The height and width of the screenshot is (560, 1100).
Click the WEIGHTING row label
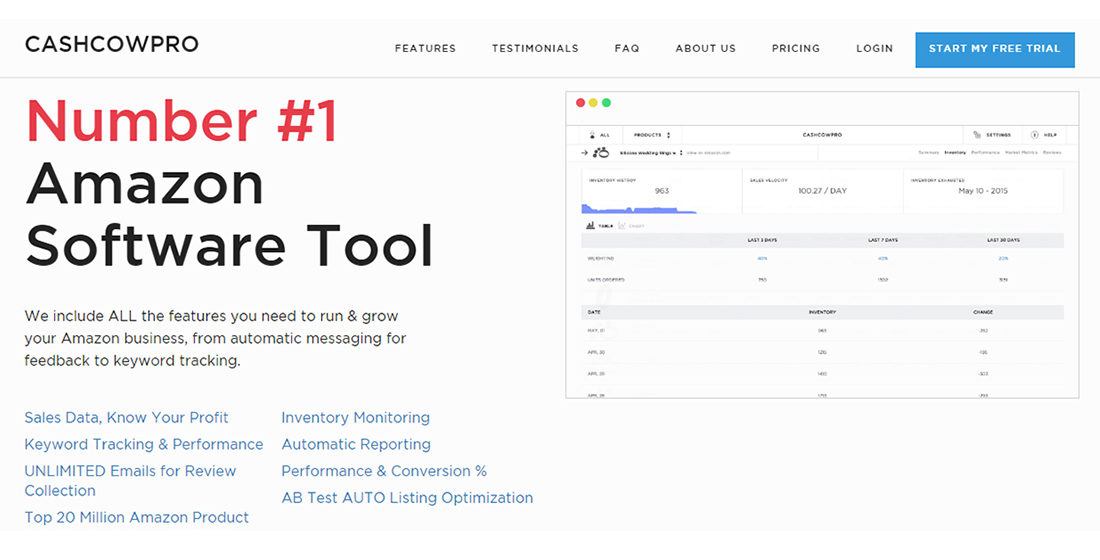[x=601, y=258]
